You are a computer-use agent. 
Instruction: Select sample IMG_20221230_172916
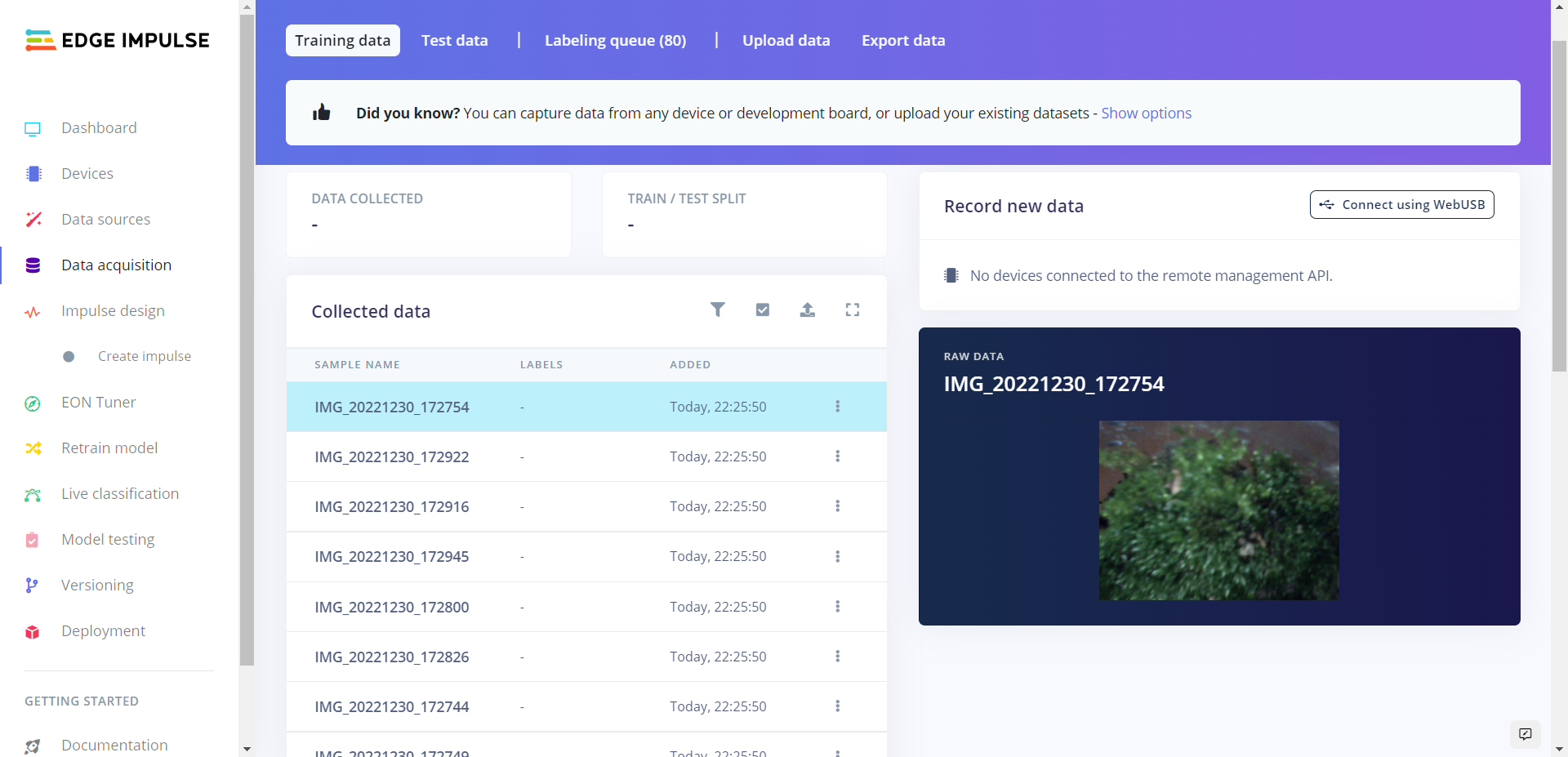[586, 506]
